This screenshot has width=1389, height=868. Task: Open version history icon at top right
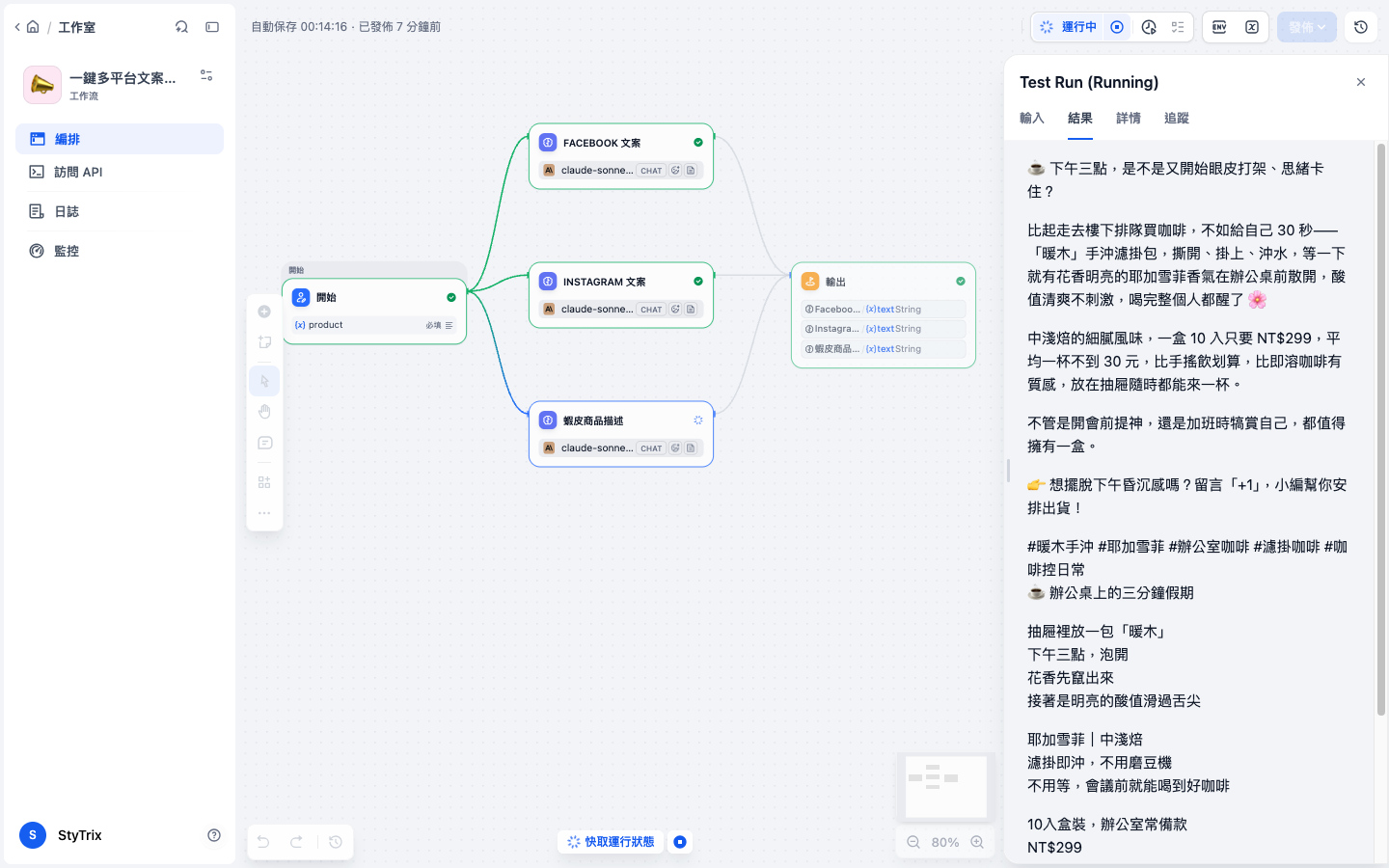(1361, 27)
